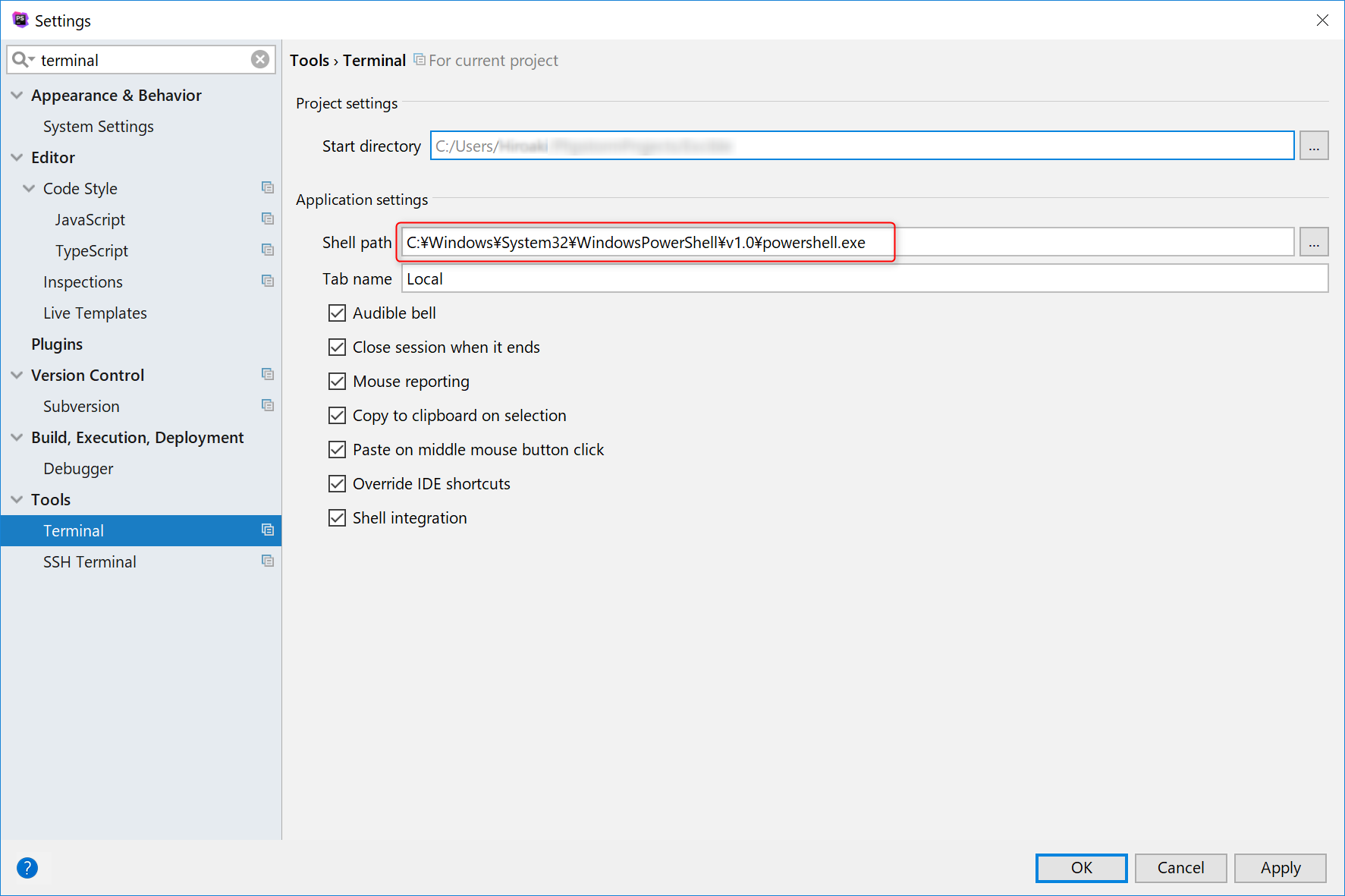
Task: Clear the terminal search query with the x icon
Action: pyautogui.click(x=259, y=59)
